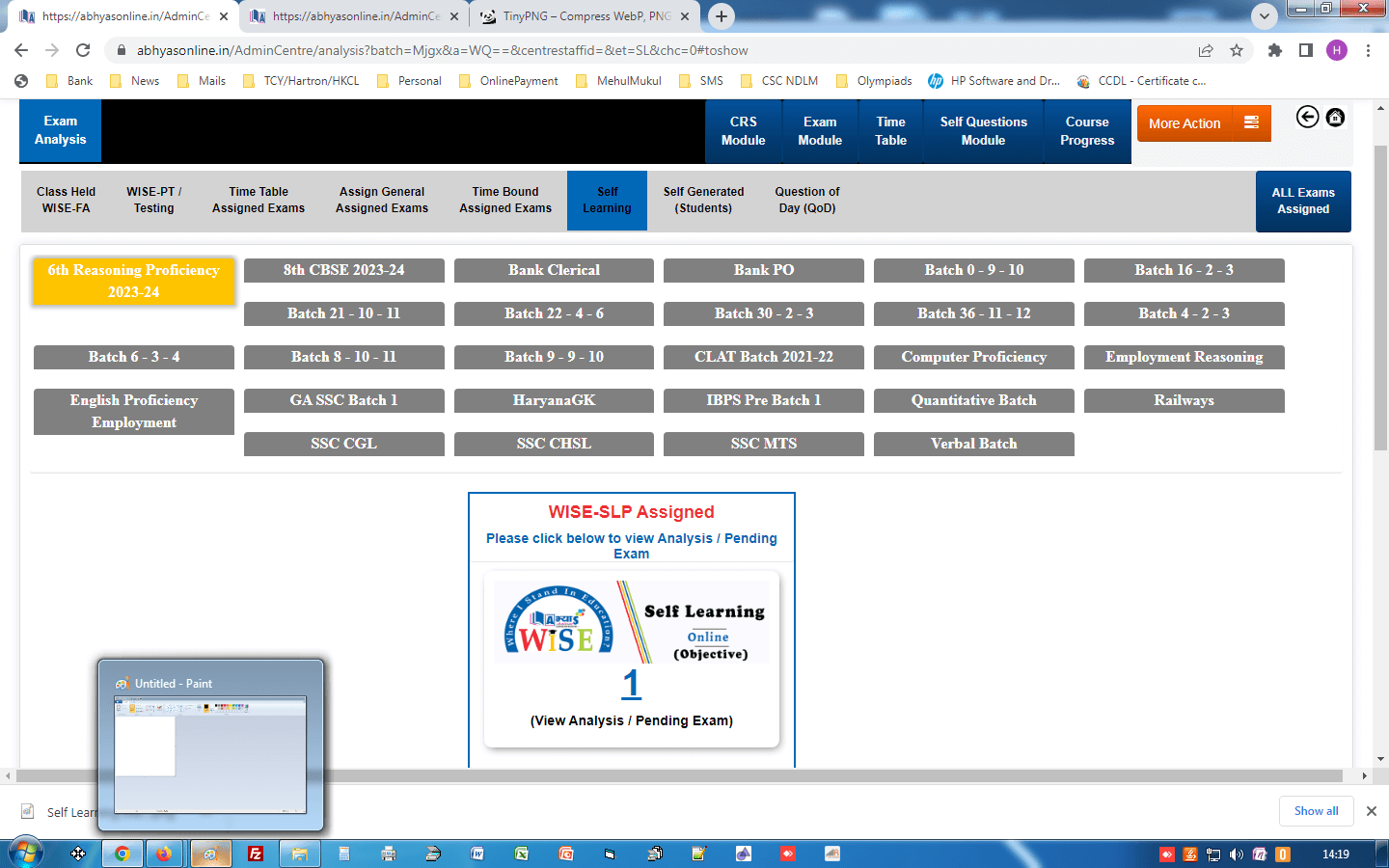The height and width of the screenshot is (868, 1389).
Task: Click the ALL Exams Assigned button
Action: [x=1302, y=201]
